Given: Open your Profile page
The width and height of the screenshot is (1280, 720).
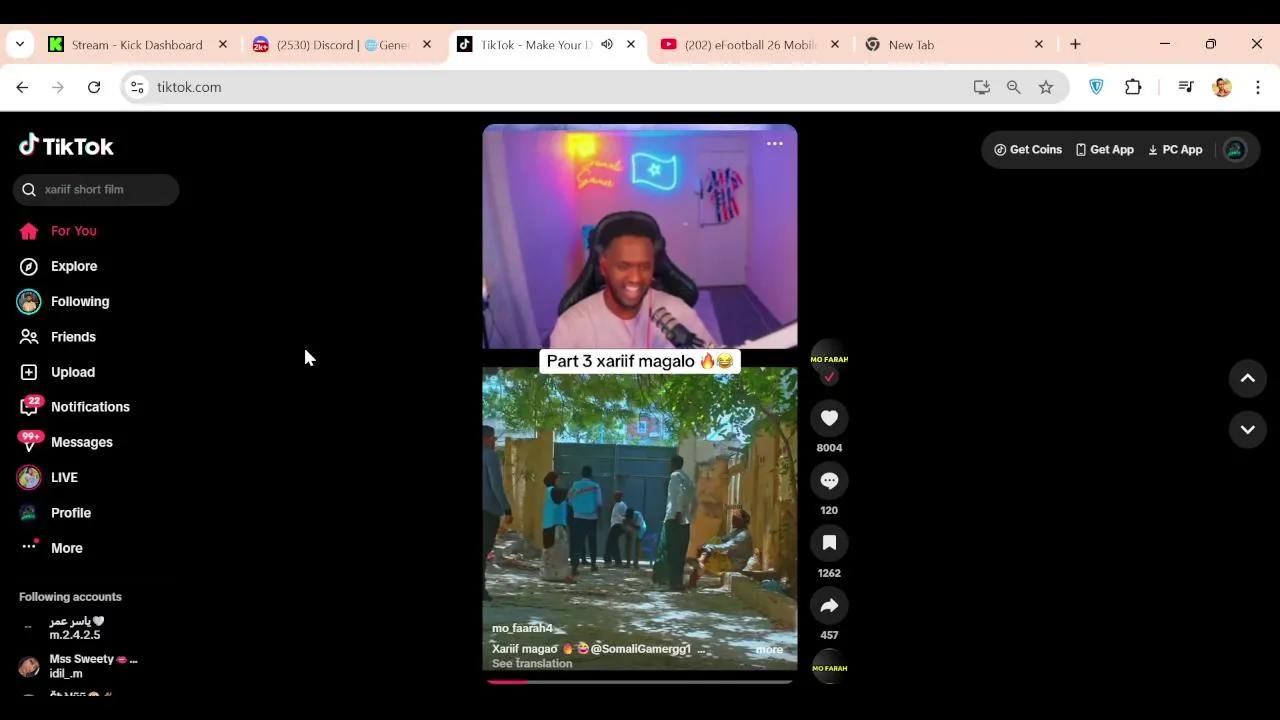Looking at the screenshot, I should coord(55,513).
